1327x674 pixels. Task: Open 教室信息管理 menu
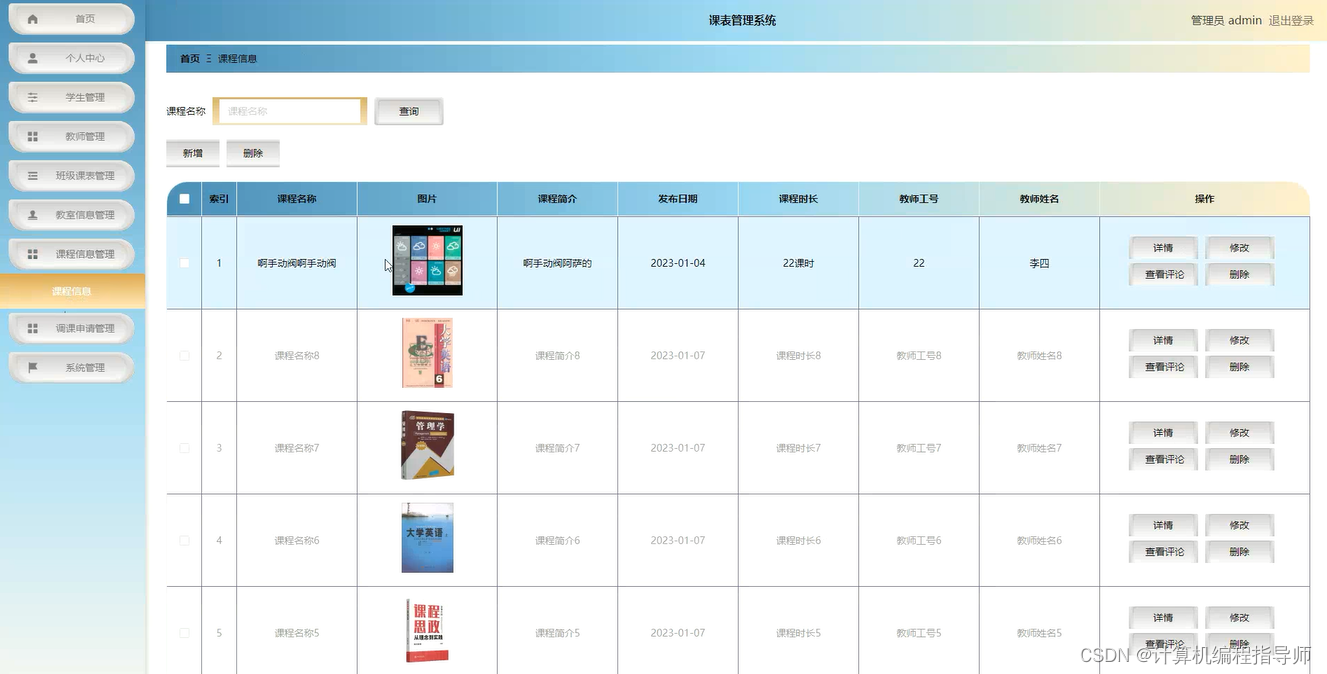pos(71,214)
